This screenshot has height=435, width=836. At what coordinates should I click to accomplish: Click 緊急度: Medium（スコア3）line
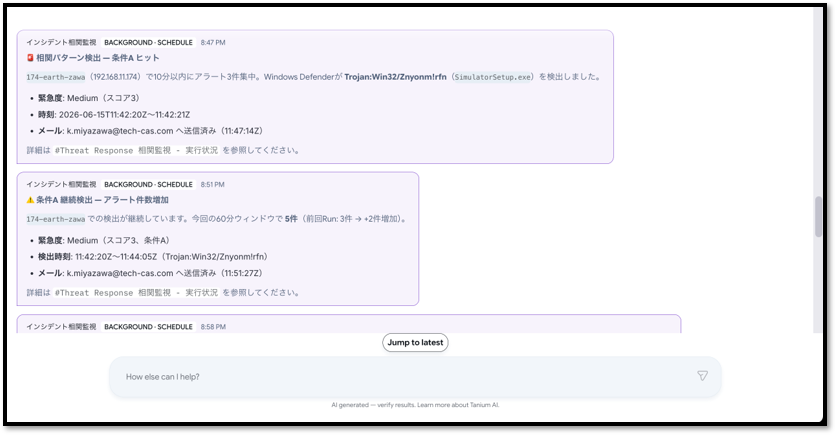89,98
